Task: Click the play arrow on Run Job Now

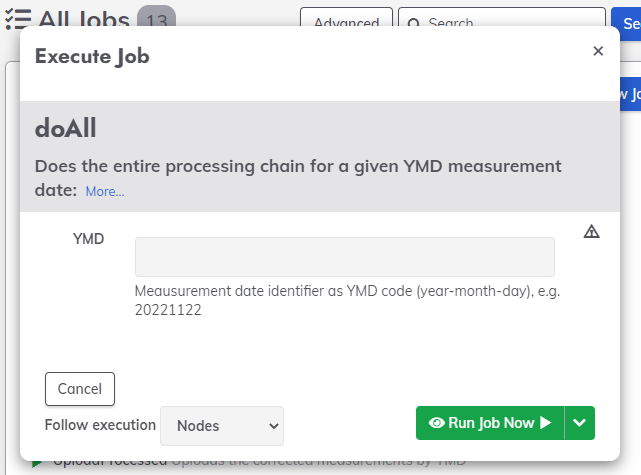Action: [x=545, y=423]
